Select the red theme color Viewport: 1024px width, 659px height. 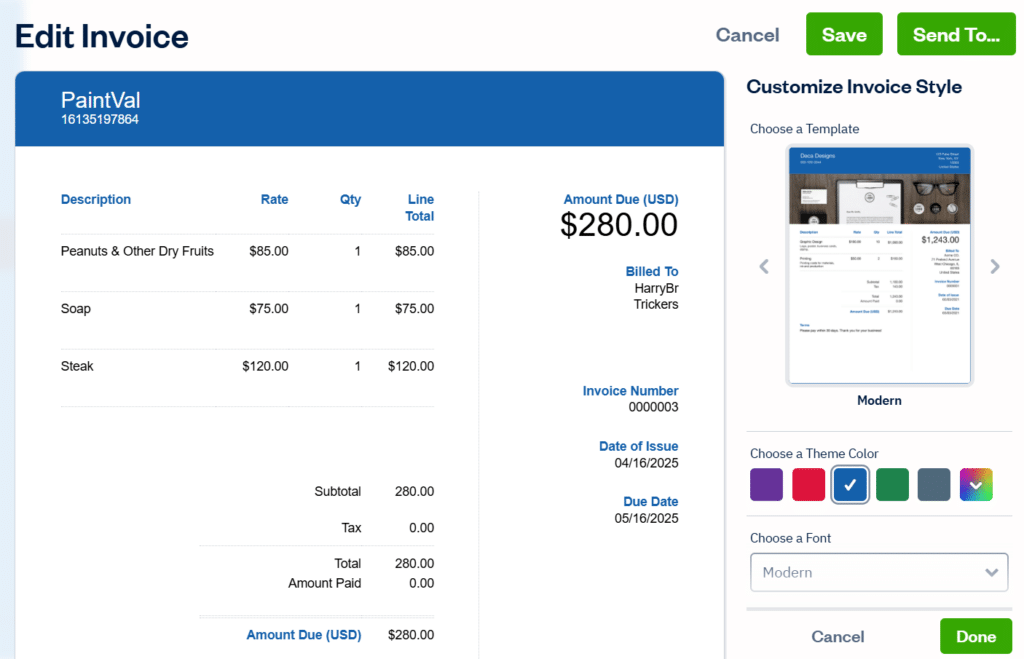808,484
